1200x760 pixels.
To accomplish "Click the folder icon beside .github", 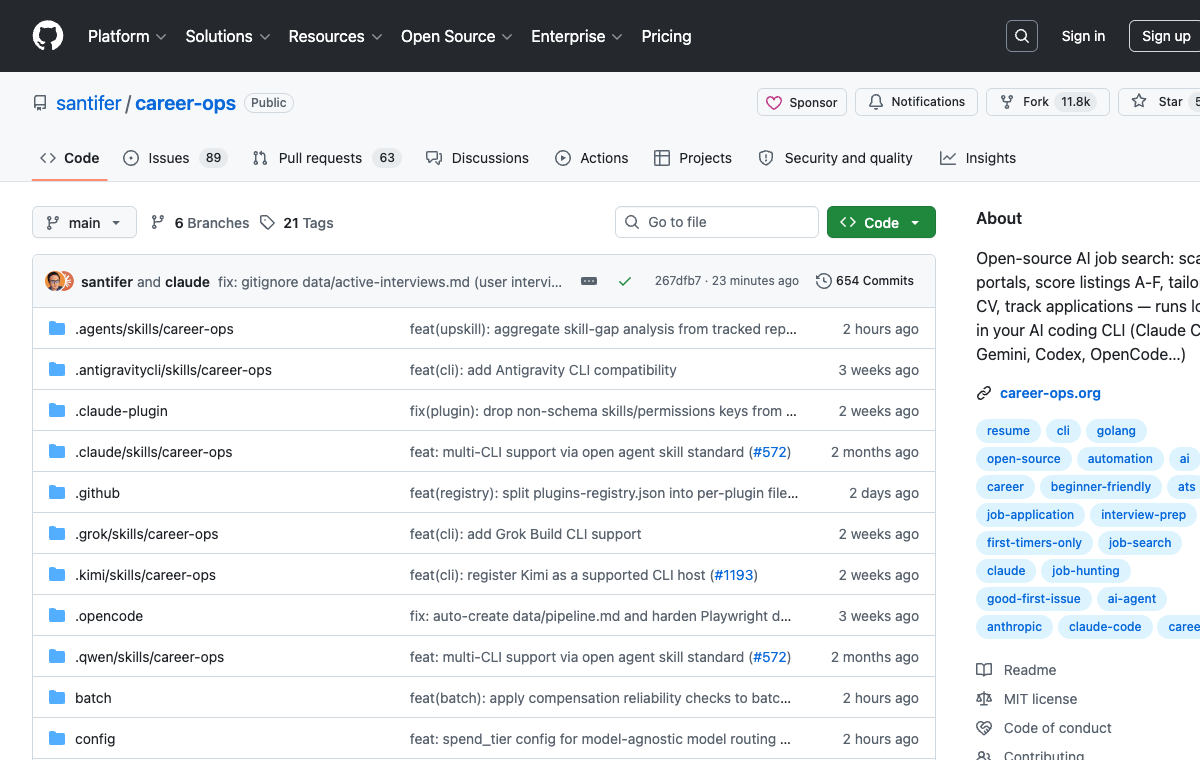I will 57,493.
